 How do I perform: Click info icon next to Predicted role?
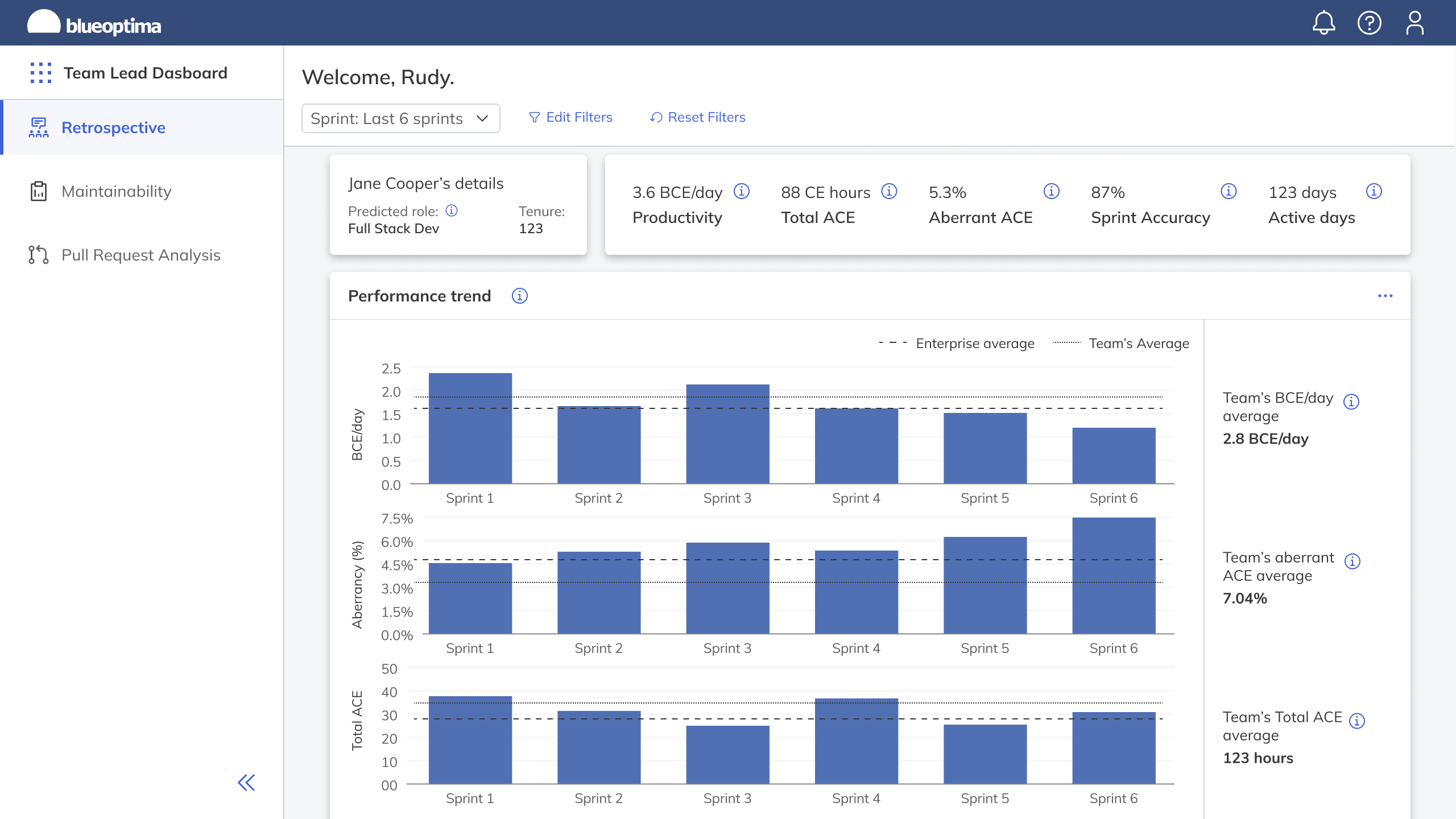click(x=452, y=210)
